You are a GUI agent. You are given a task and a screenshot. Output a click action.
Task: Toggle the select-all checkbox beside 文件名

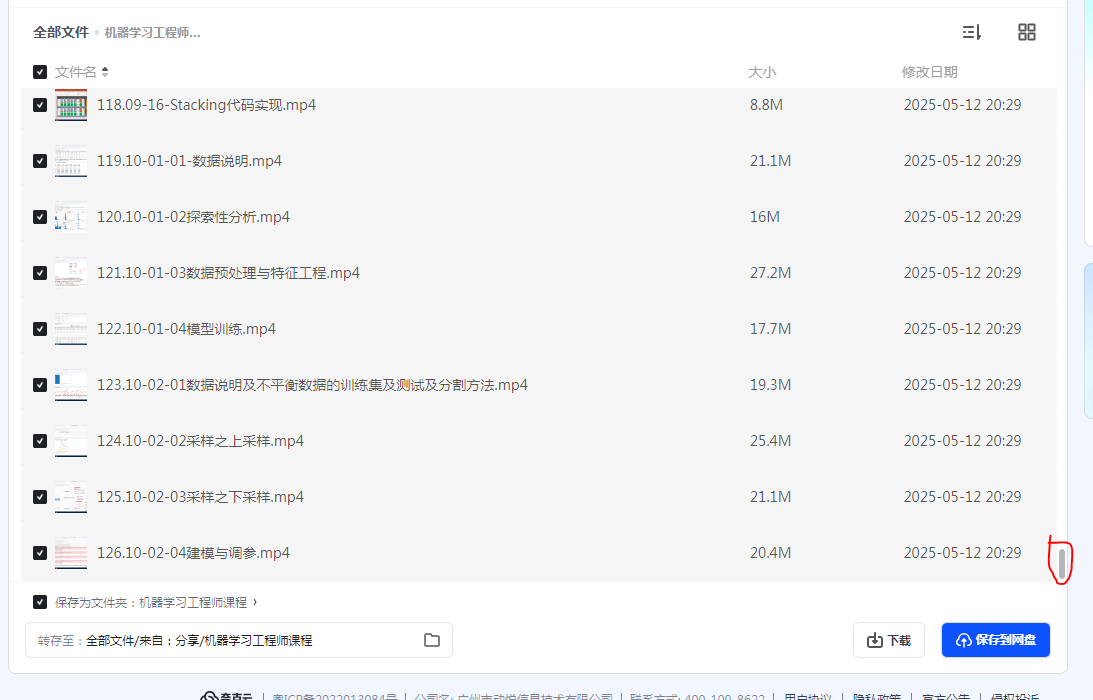click(x=40, y=72)
